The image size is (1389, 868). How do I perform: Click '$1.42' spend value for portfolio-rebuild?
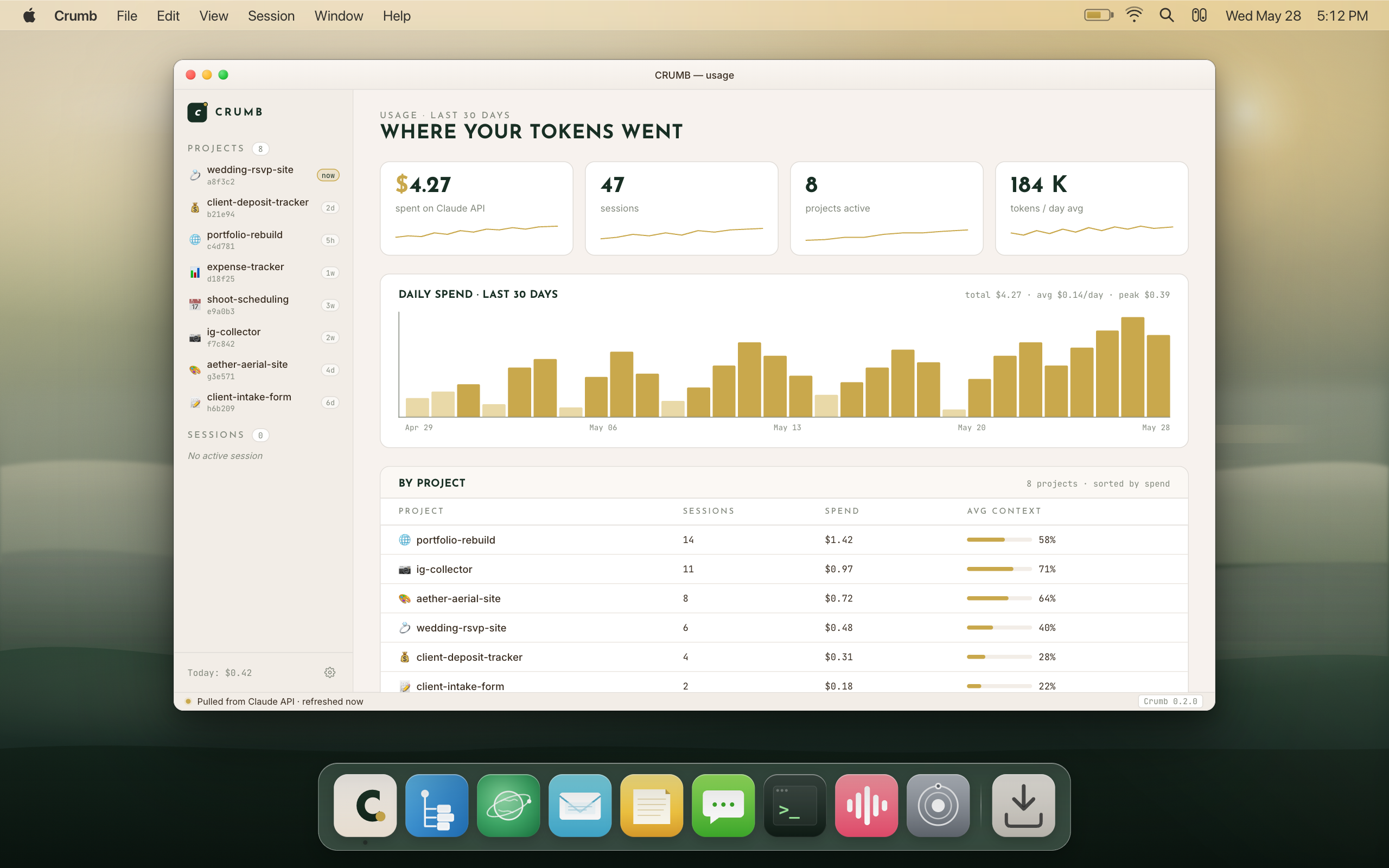[839, 540]
